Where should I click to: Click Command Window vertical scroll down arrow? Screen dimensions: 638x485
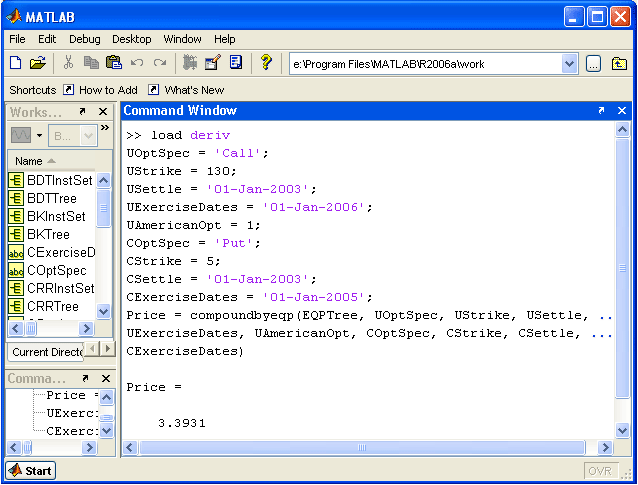(x=622, y=430)
